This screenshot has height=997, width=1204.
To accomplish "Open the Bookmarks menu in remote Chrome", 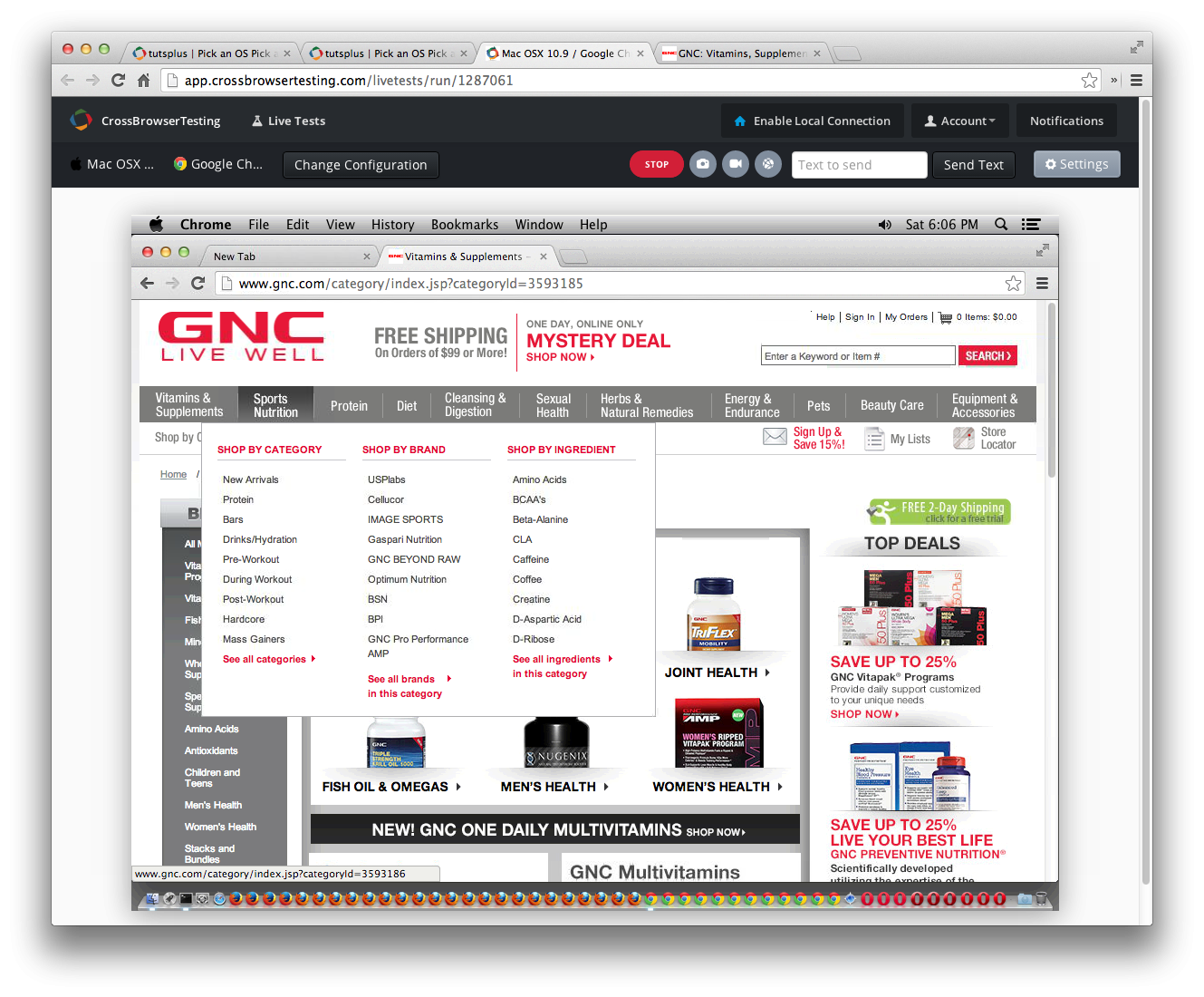I will pyautogui.click(x=465, y=224).
